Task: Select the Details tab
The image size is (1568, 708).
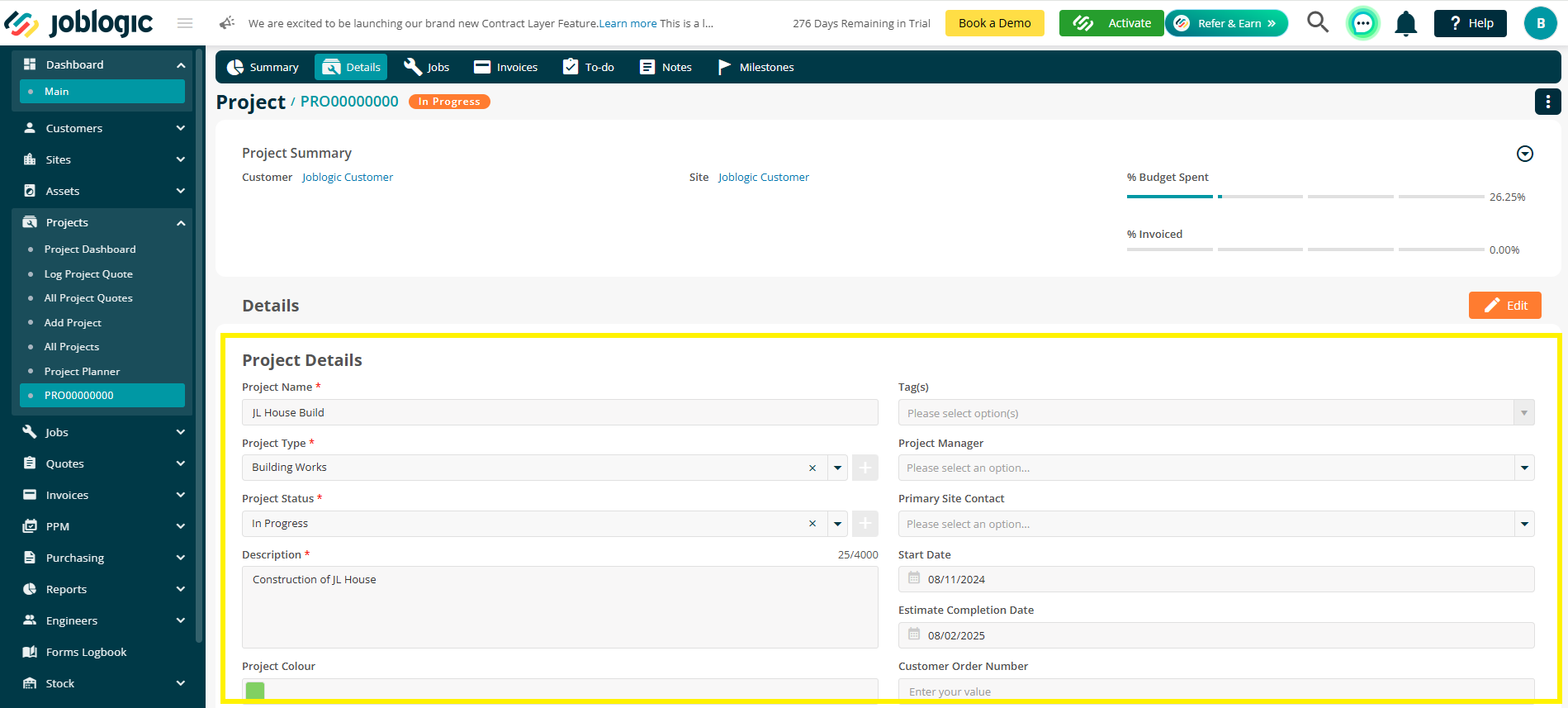Action: 351,67
